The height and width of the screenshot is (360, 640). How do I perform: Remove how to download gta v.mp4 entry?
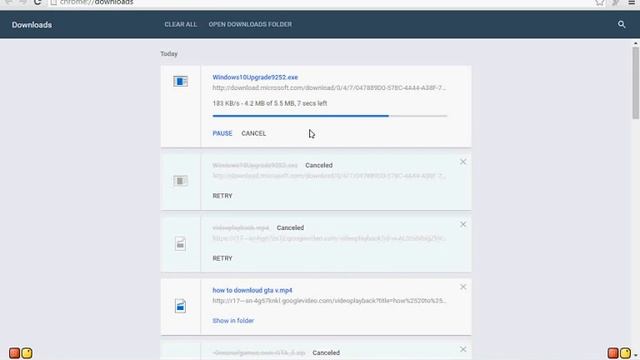click(x=463, y=287)
